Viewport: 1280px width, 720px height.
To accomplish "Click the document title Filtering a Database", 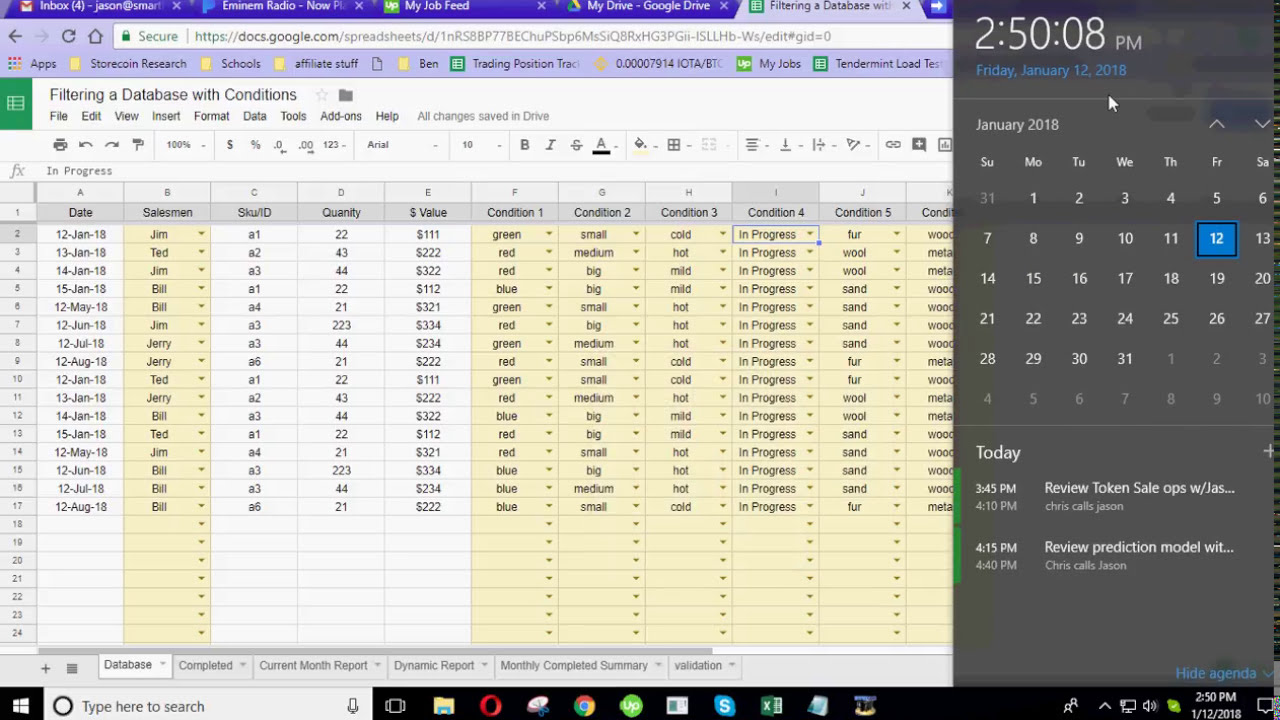I will (173, 95).
